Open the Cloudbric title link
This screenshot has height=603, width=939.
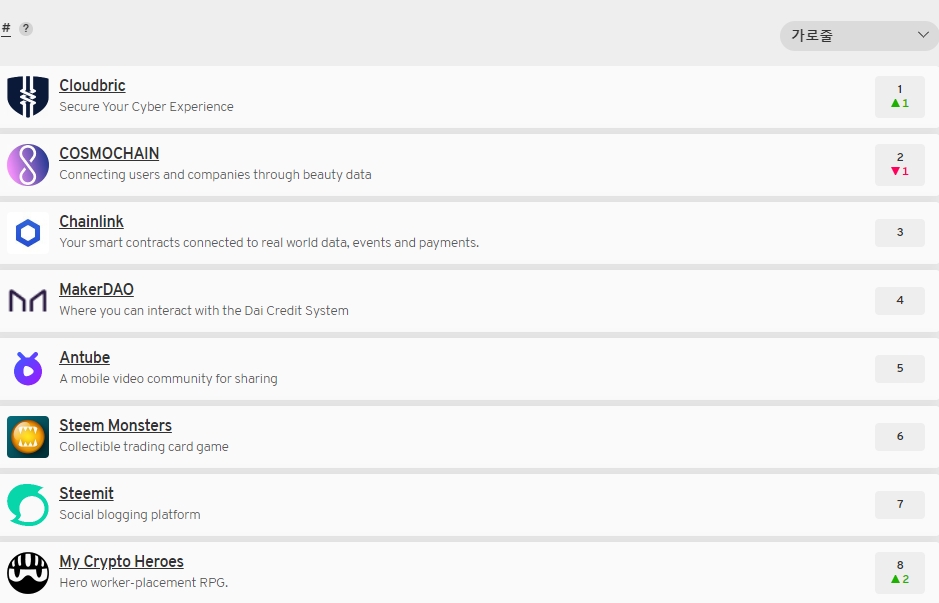[92, 85]
